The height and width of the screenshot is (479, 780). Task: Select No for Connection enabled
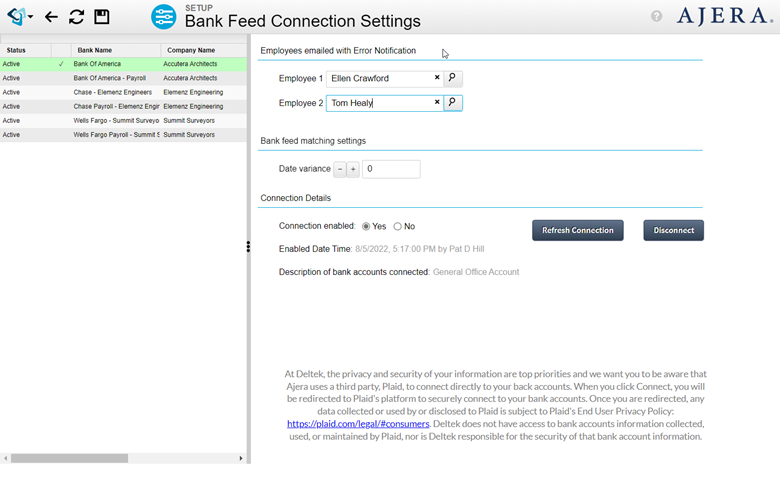398,227
